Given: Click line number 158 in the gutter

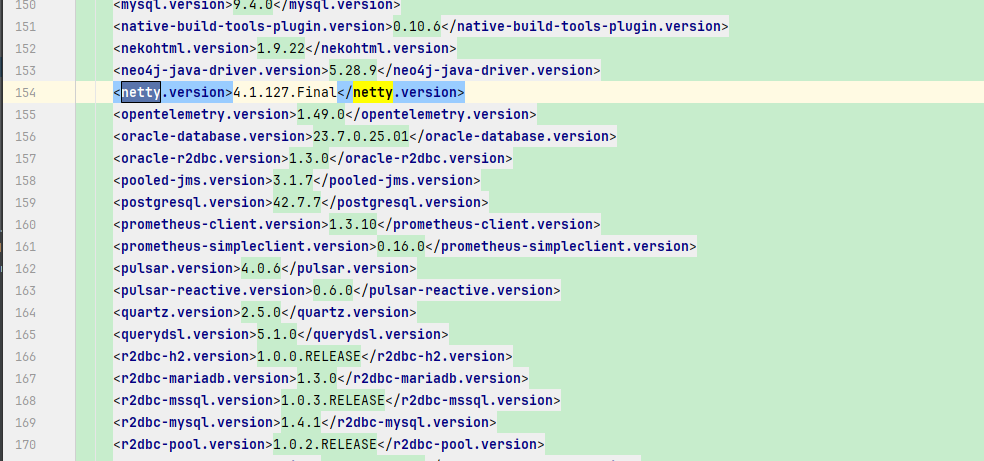Looking at the screenshot, I should 25,181.
